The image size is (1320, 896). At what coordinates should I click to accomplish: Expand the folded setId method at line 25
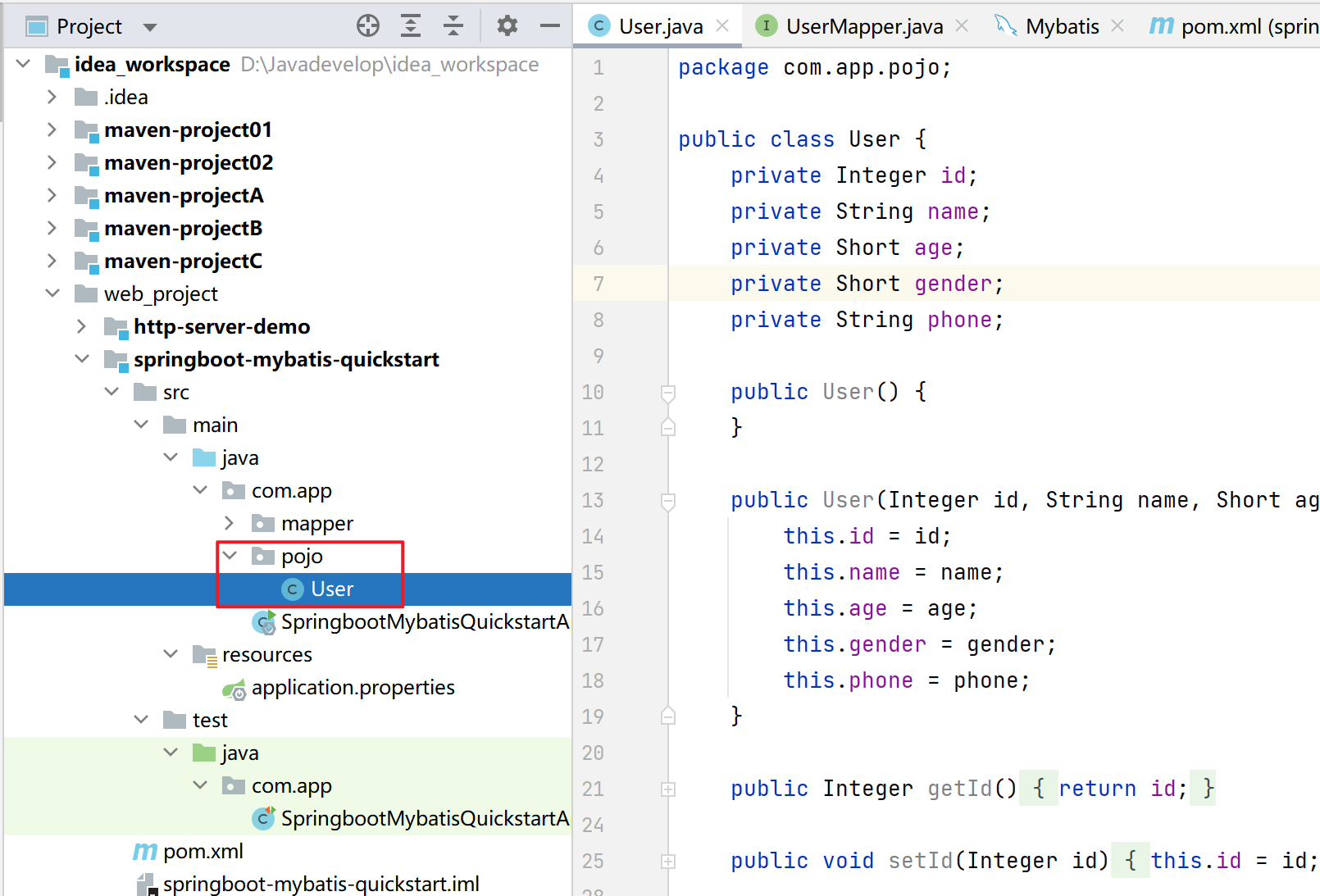[668, 862]
